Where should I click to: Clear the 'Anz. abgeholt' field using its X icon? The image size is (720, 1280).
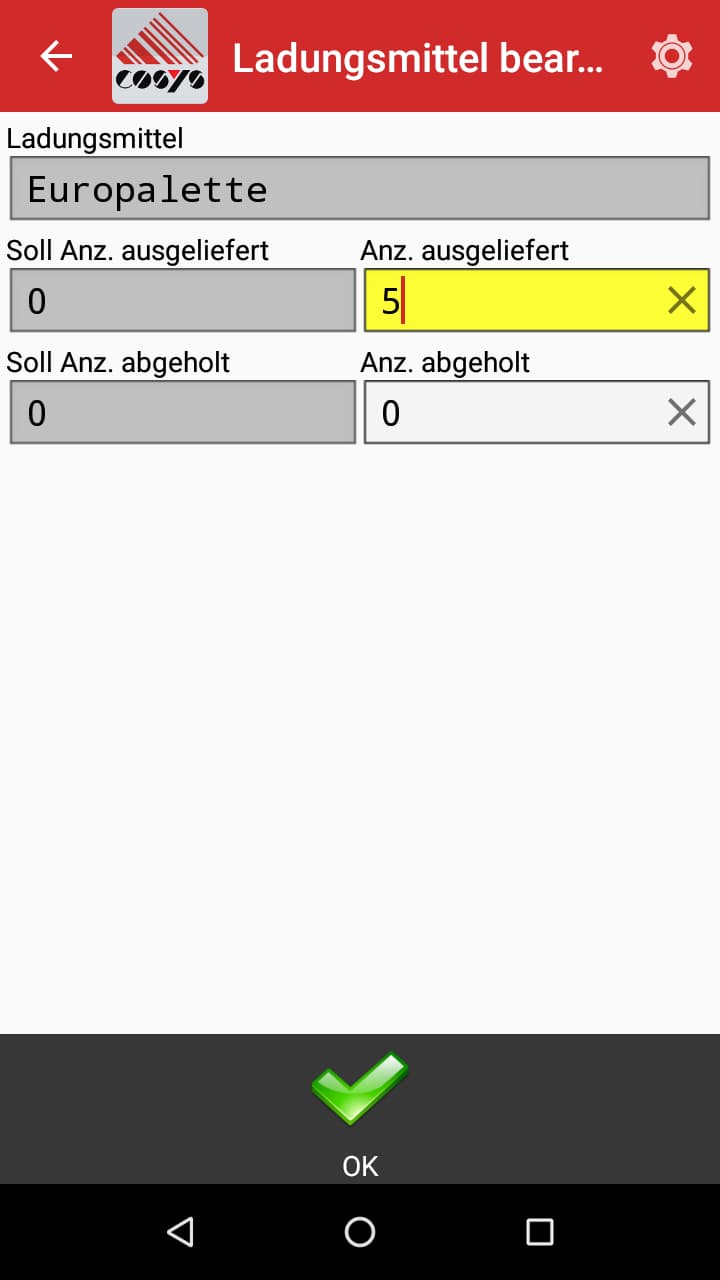click(x=682, y=411)
